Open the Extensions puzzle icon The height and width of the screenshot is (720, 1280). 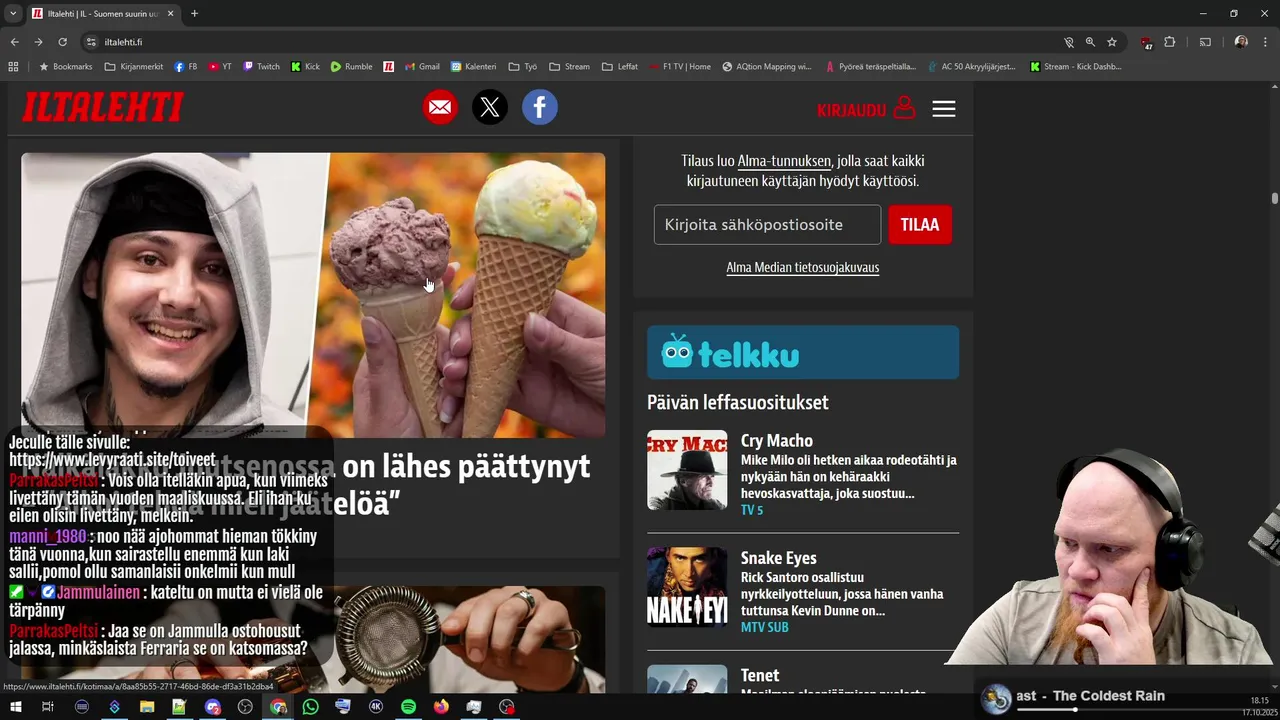point(1170,42)
